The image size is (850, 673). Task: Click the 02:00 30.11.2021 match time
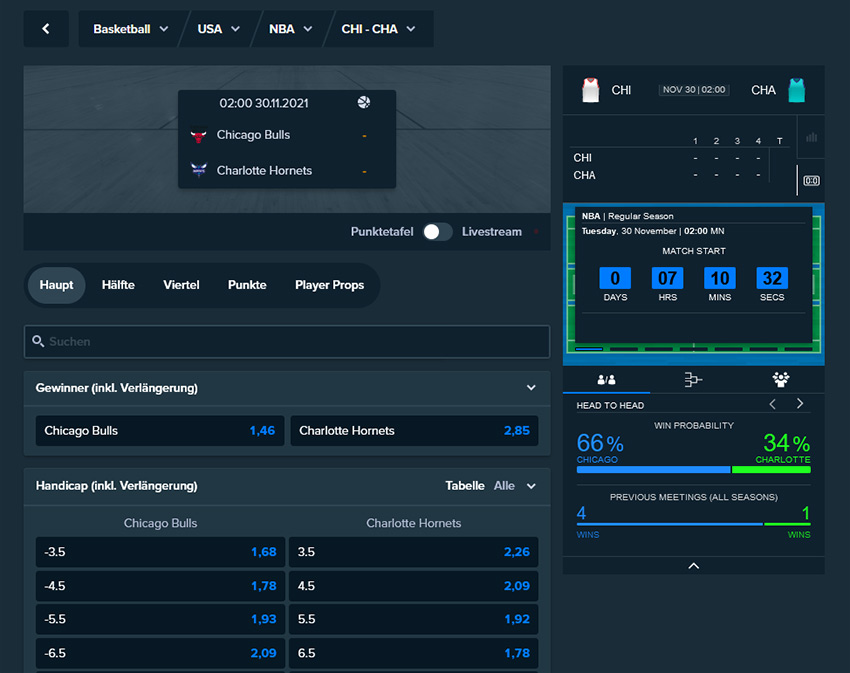(x=263, y=103)
